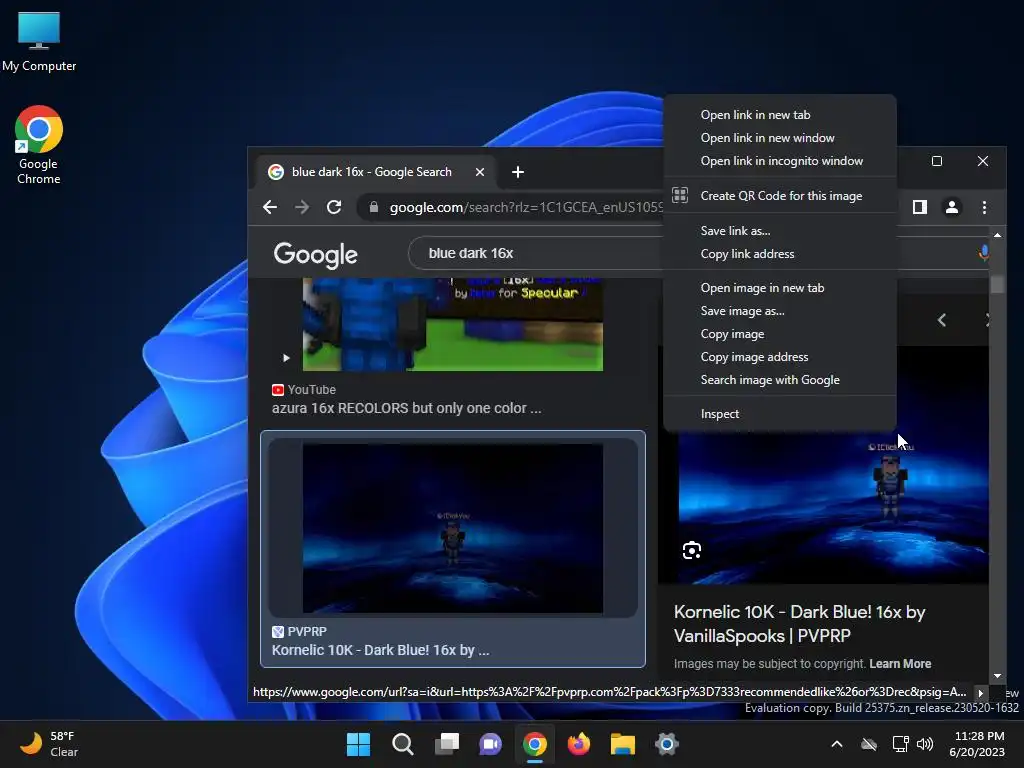This screenshot has height=768, width=1024.
Task: Open taskbar Search magnifier
Action: [x=402, y=744]
